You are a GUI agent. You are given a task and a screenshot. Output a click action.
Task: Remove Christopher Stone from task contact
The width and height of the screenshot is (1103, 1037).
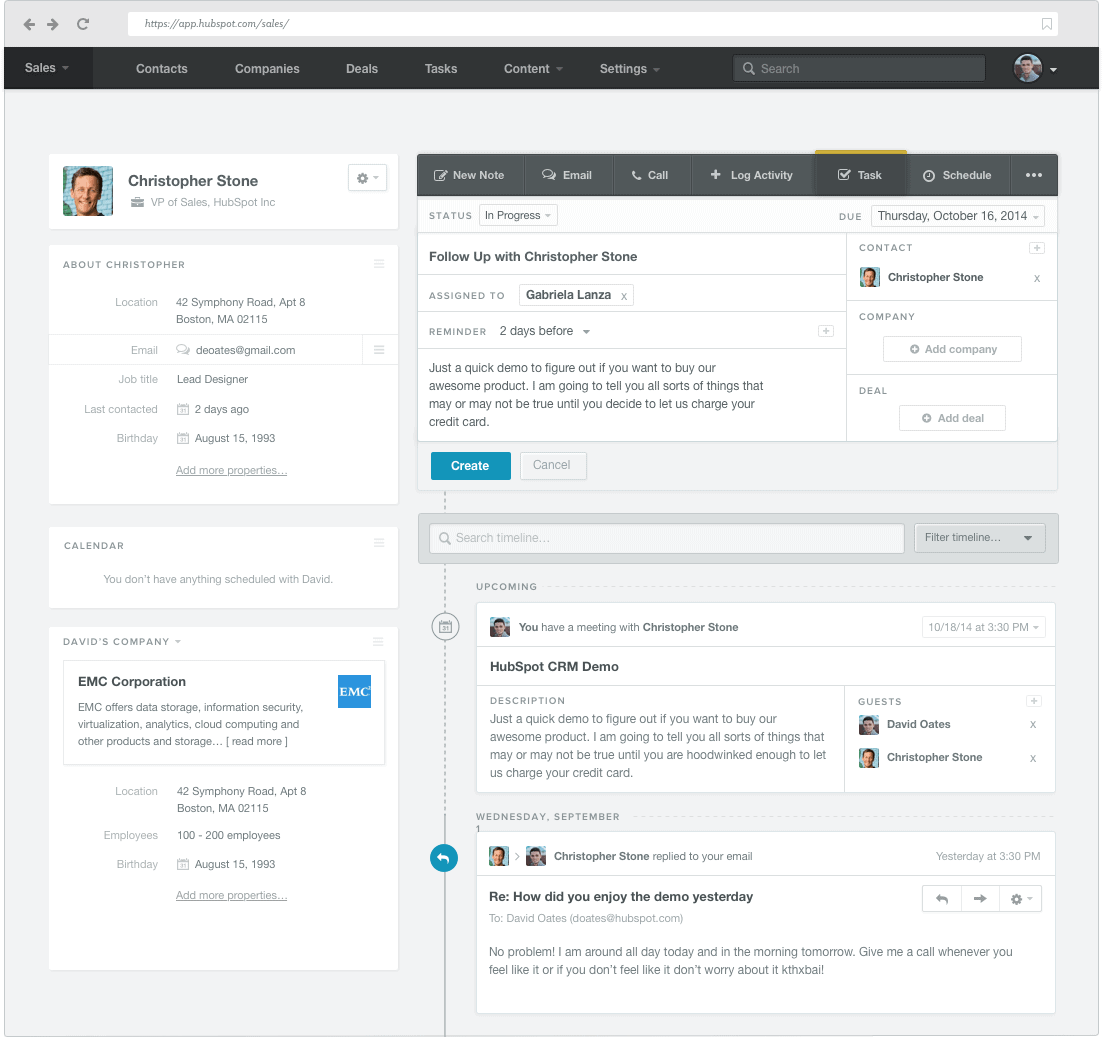point(1037,279)
